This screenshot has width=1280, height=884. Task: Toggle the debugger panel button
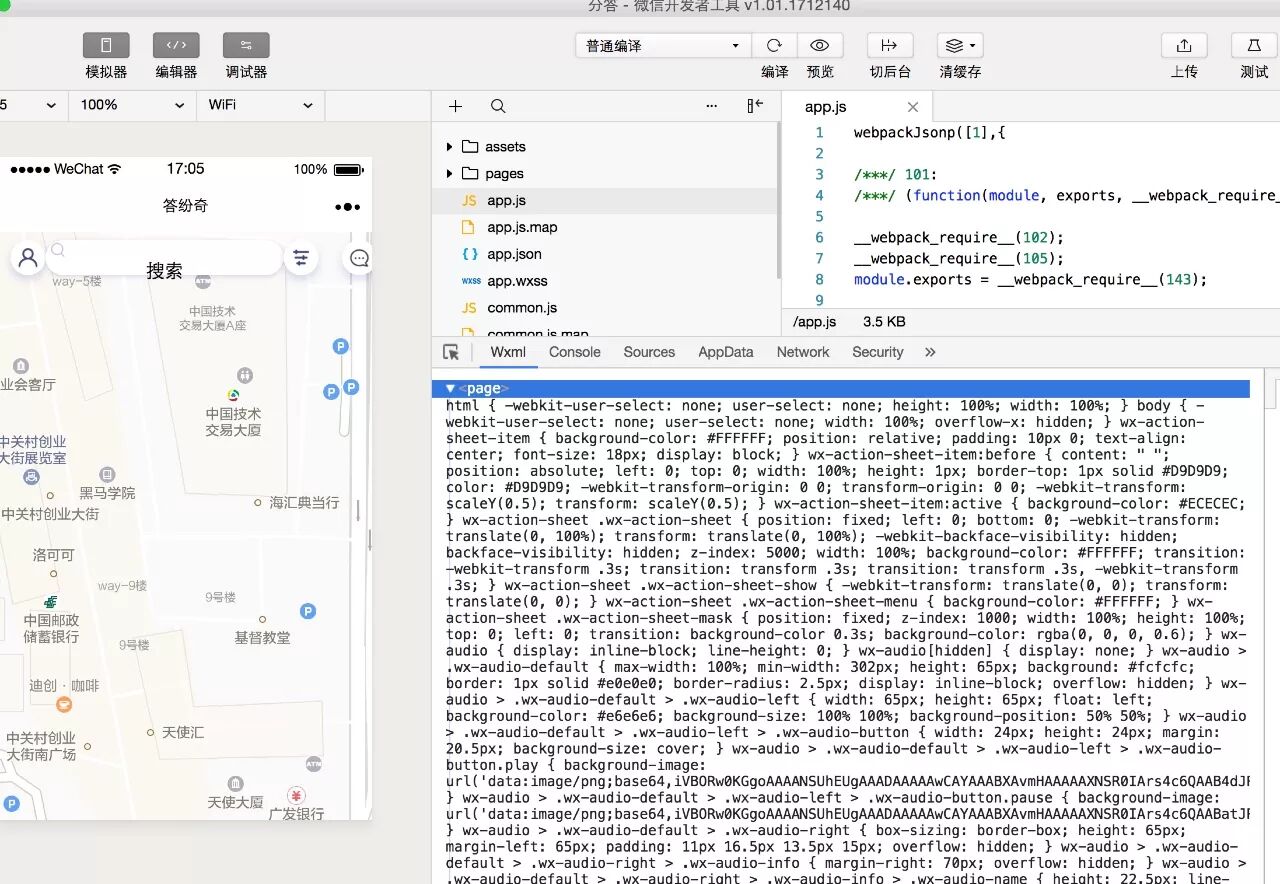point(246,45)
